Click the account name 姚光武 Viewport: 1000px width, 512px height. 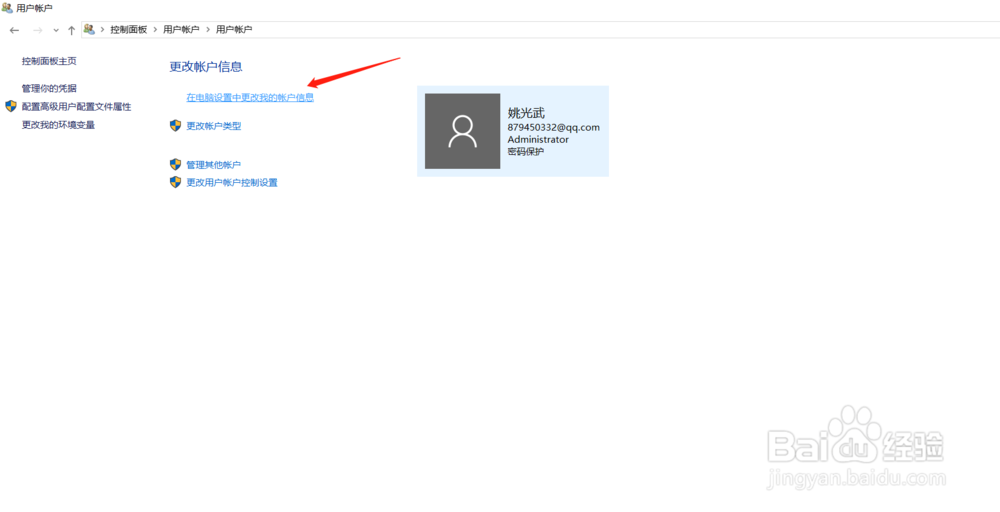pos(526,113)
